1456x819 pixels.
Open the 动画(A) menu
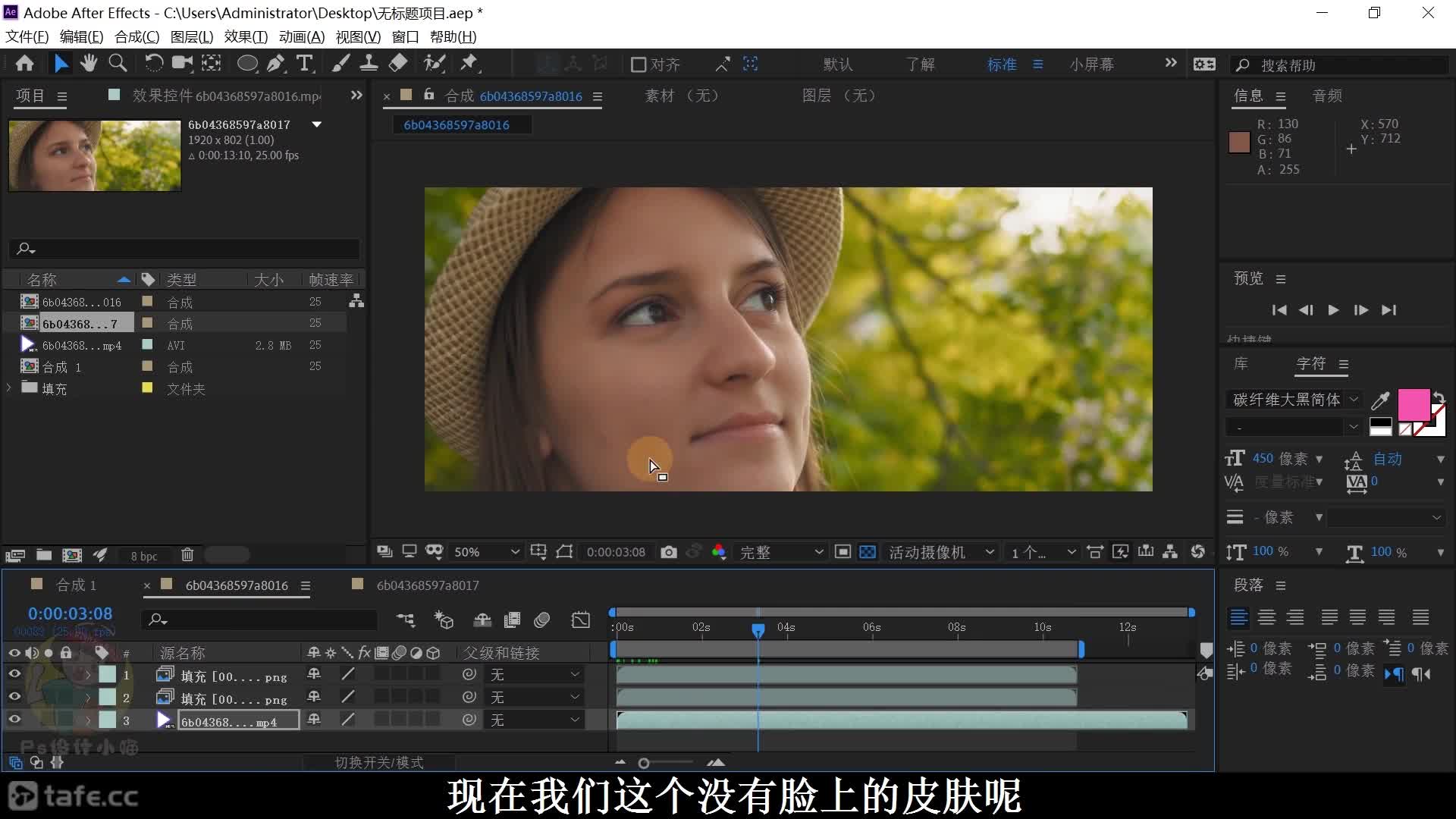click(x=302, y=36)
